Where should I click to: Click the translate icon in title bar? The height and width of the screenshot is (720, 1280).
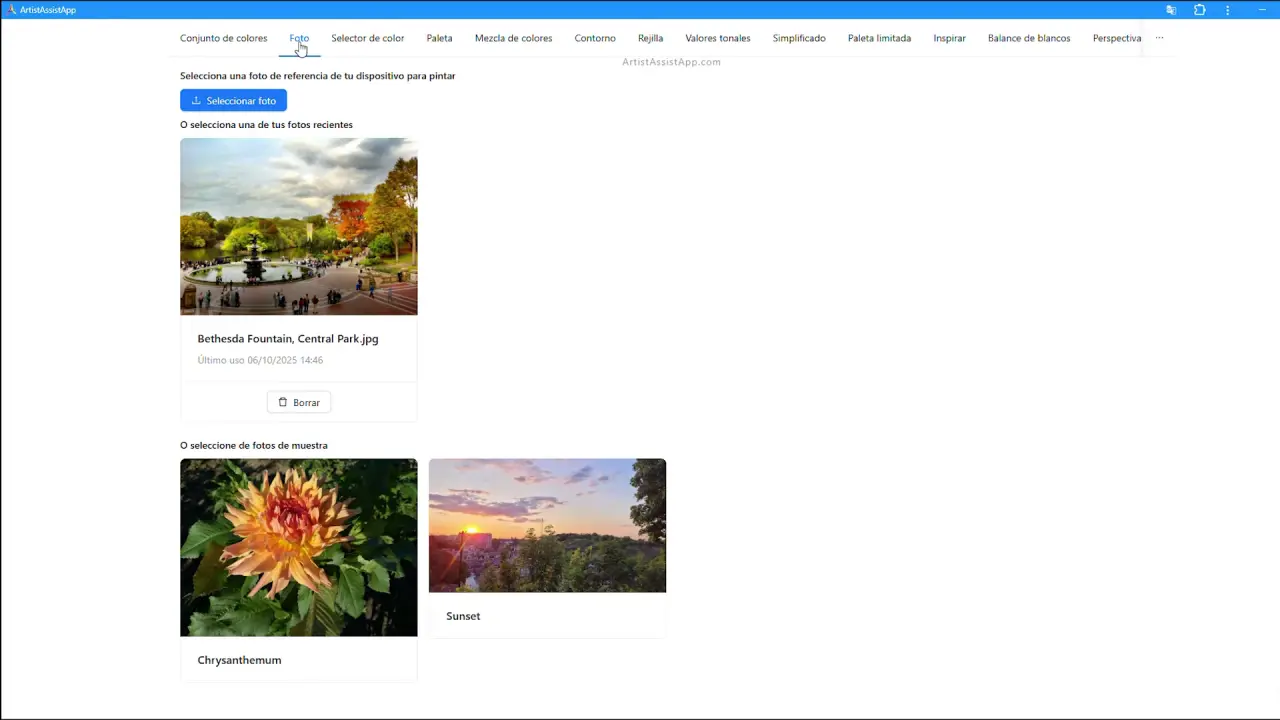click(1171, 10)
